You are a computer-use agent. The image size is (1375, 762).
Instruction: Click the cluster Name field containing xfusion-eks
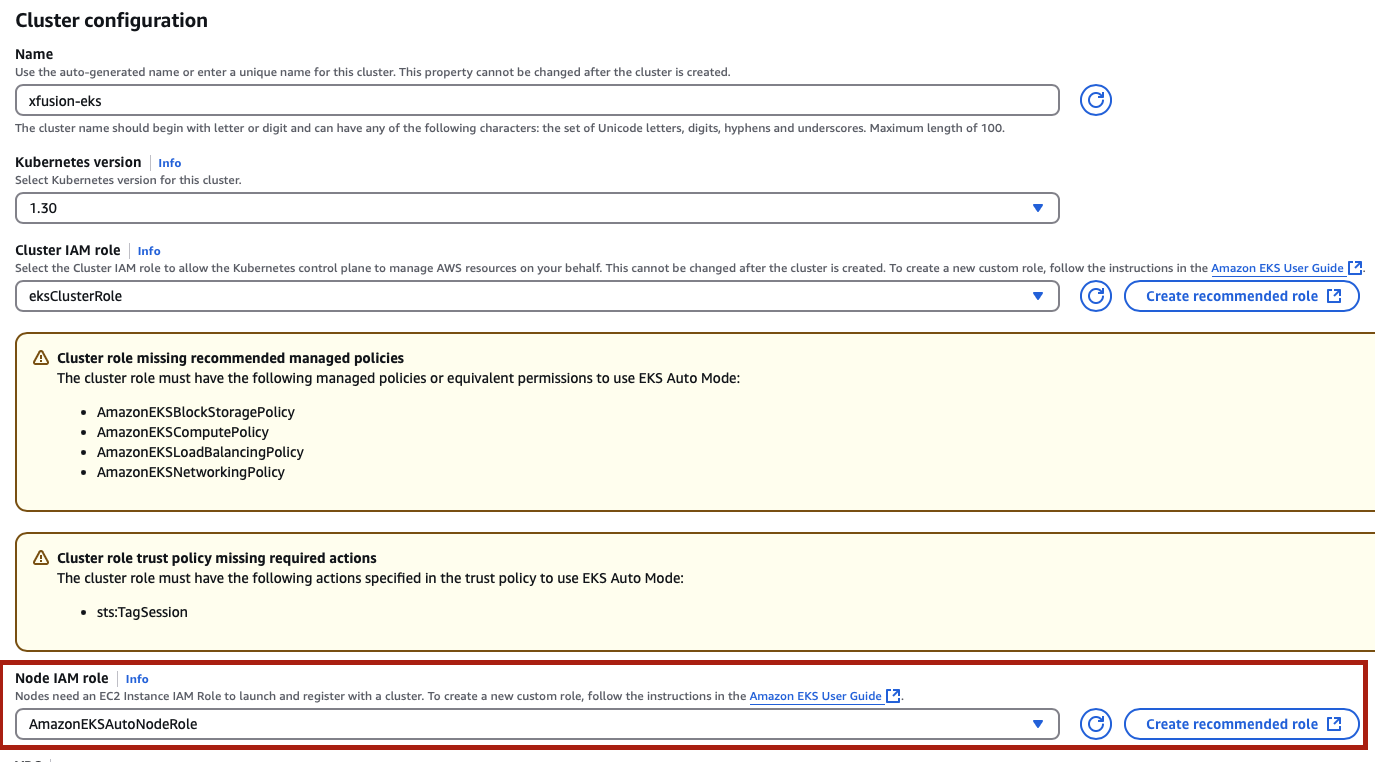point(537,100)
